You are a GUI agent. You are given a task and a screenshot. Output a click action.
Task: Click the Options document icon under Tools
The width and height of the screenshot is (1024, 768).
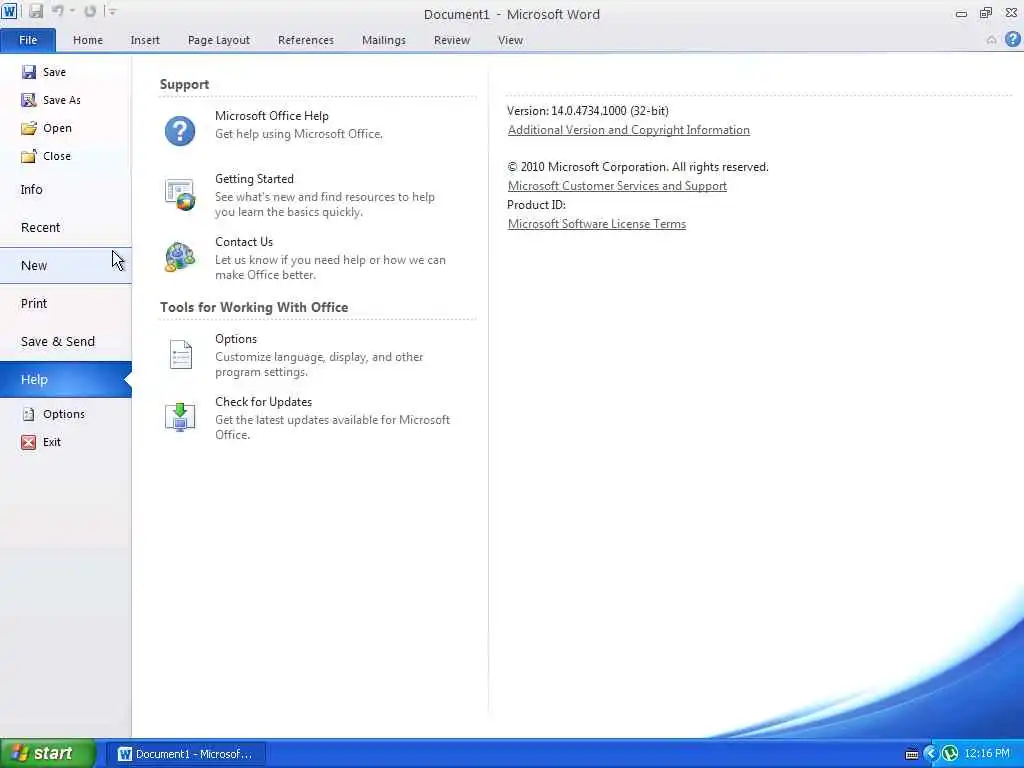coord(180,355)
